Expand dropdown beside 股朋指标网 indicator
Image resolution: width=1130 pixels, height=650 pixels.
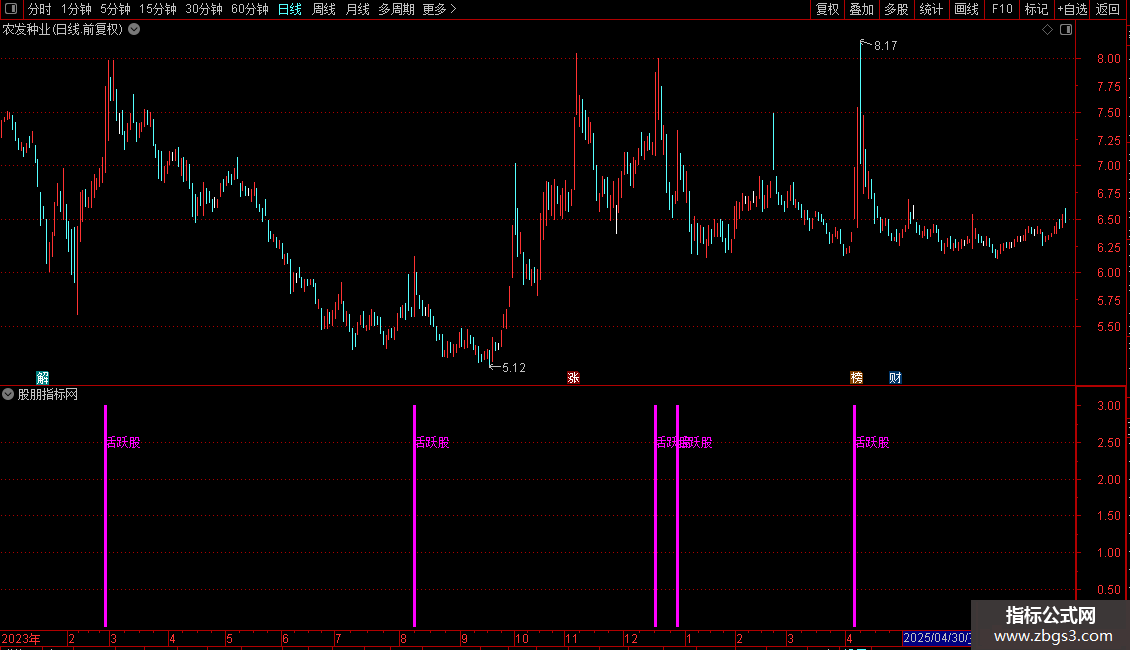8,394
